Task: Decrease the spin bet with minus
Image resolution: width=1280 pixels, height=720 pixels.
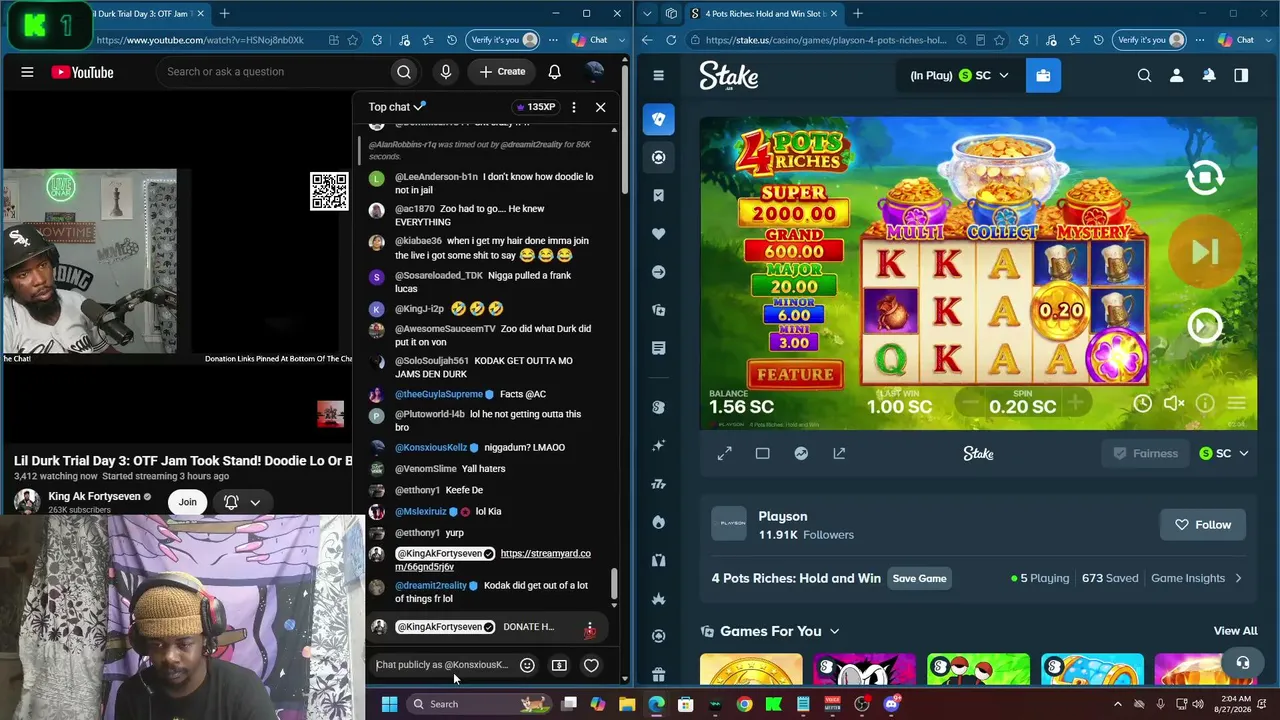Action: (x=968, y=403)
